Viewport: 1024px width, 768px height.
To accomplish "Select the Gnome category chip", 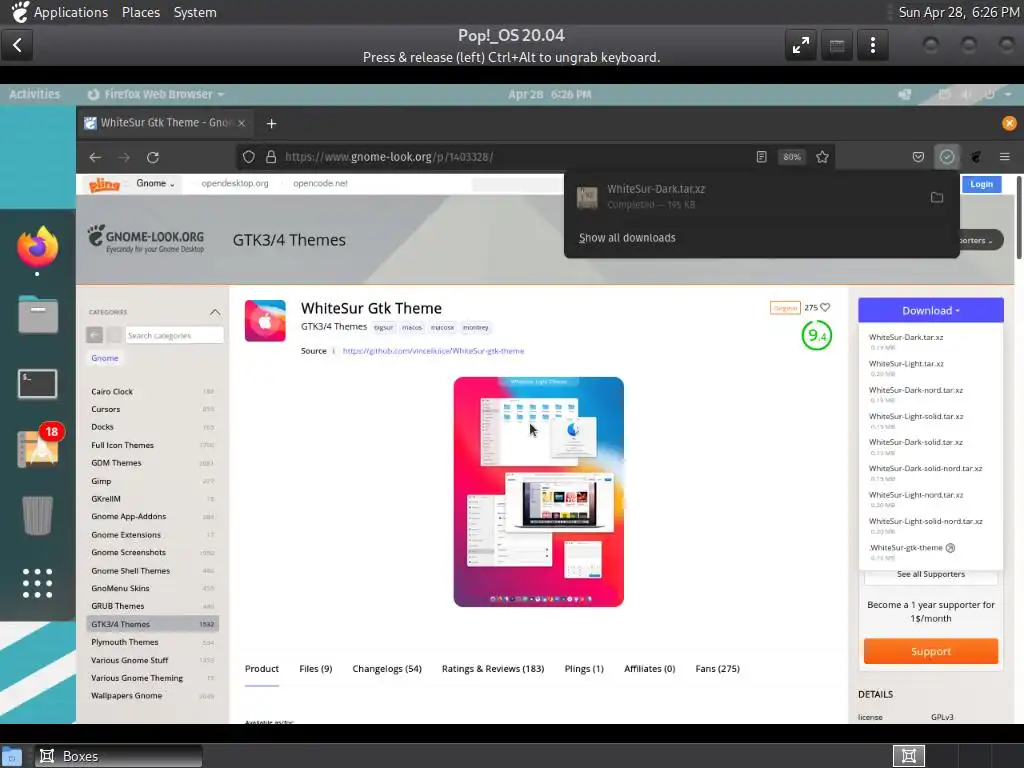I will (104, 358).
